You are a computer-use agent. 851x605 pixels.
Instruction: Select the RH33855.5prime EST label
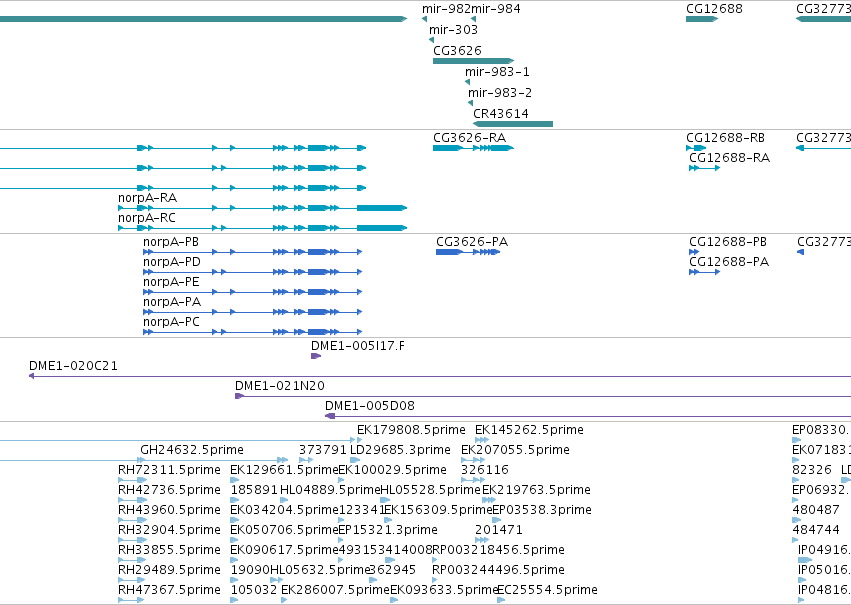click(x=169, y=551)
